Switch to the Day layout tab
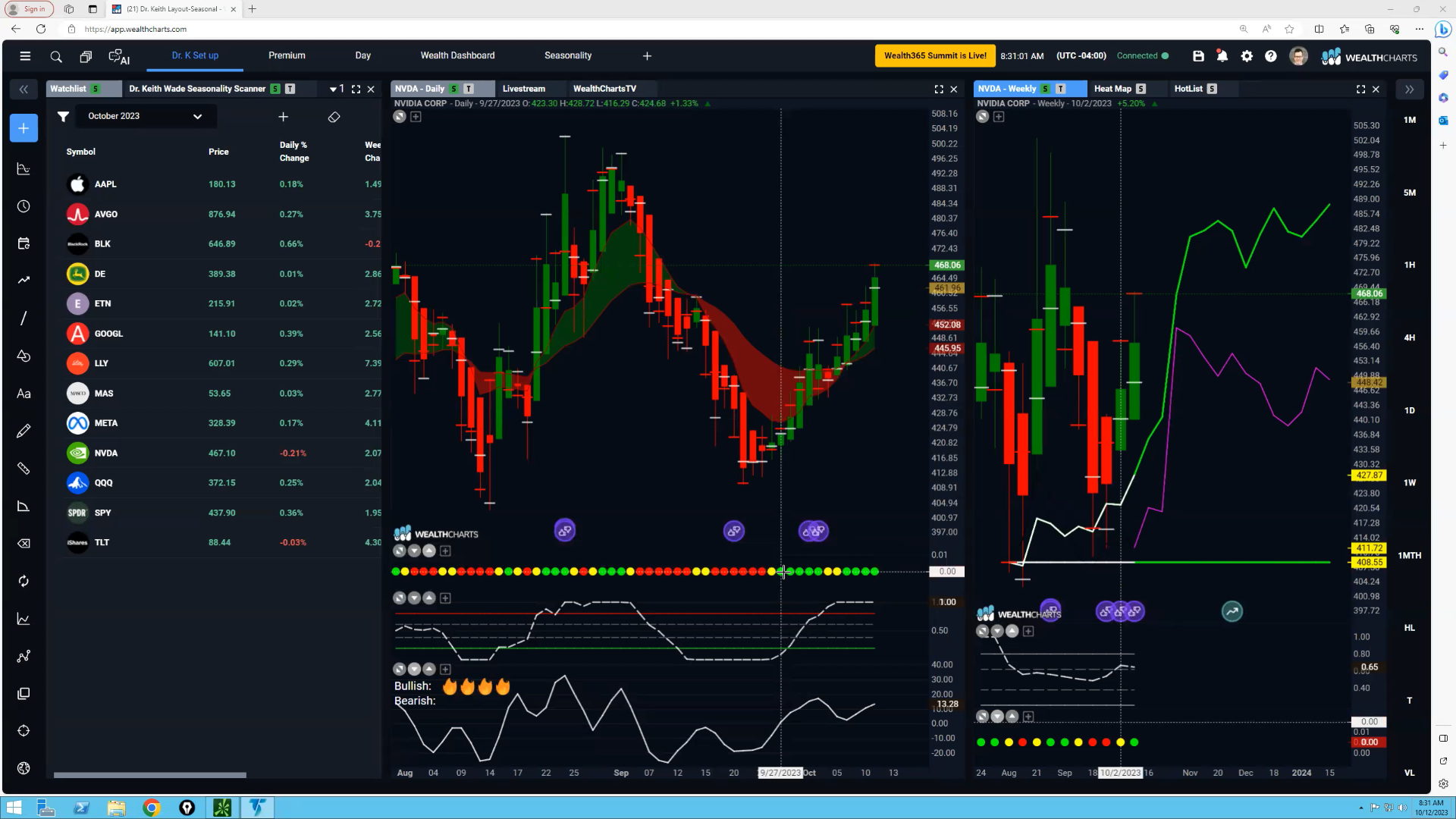 pyautogui.click(x=362, y=55)
